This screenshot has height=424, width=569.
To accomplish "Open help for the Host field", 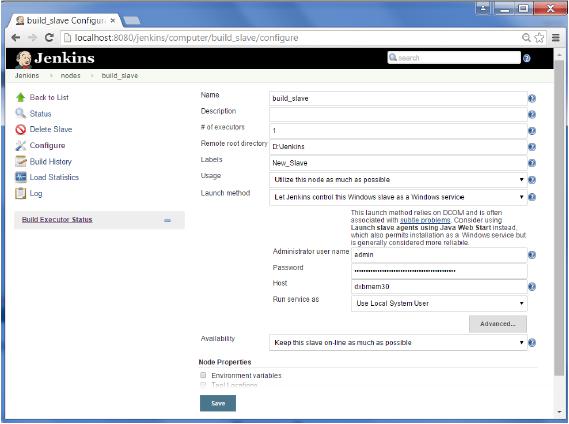I will click(x=532, y=287).
